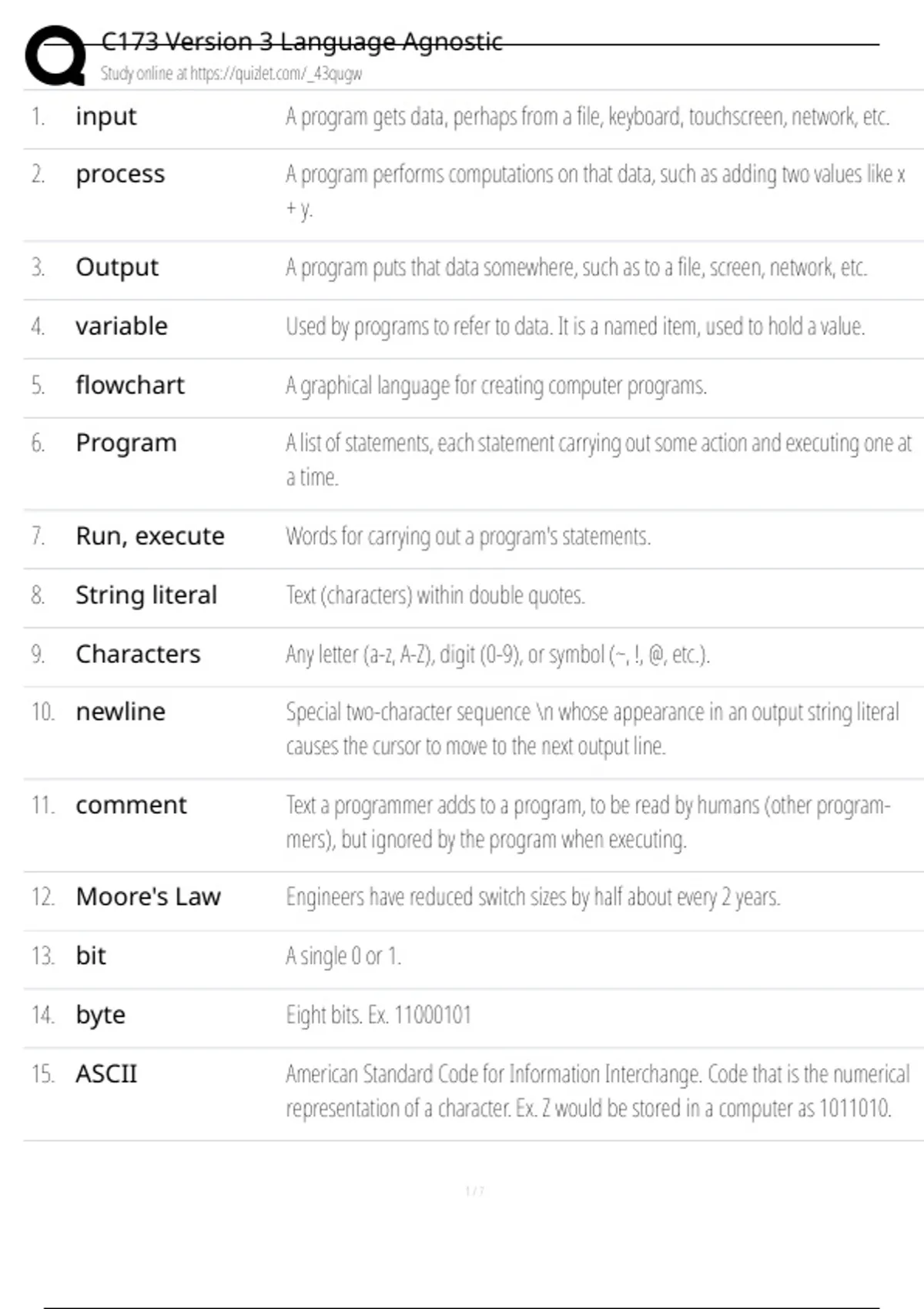Click the "bit" term
924x1309 pixels.
(x=91, y=956)
